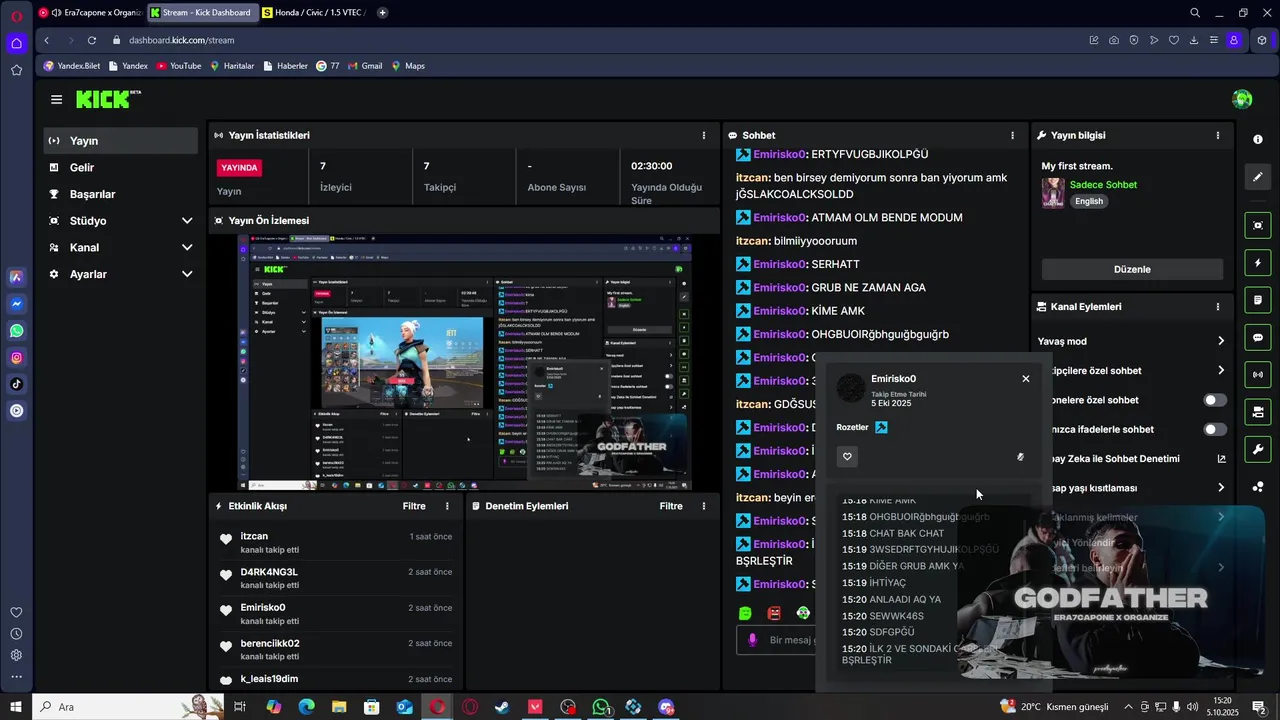This screenshot has width=1280, height=720.
Task: Toggle the wrench panel icon in right toolbar
Action: pos(1258,449)
